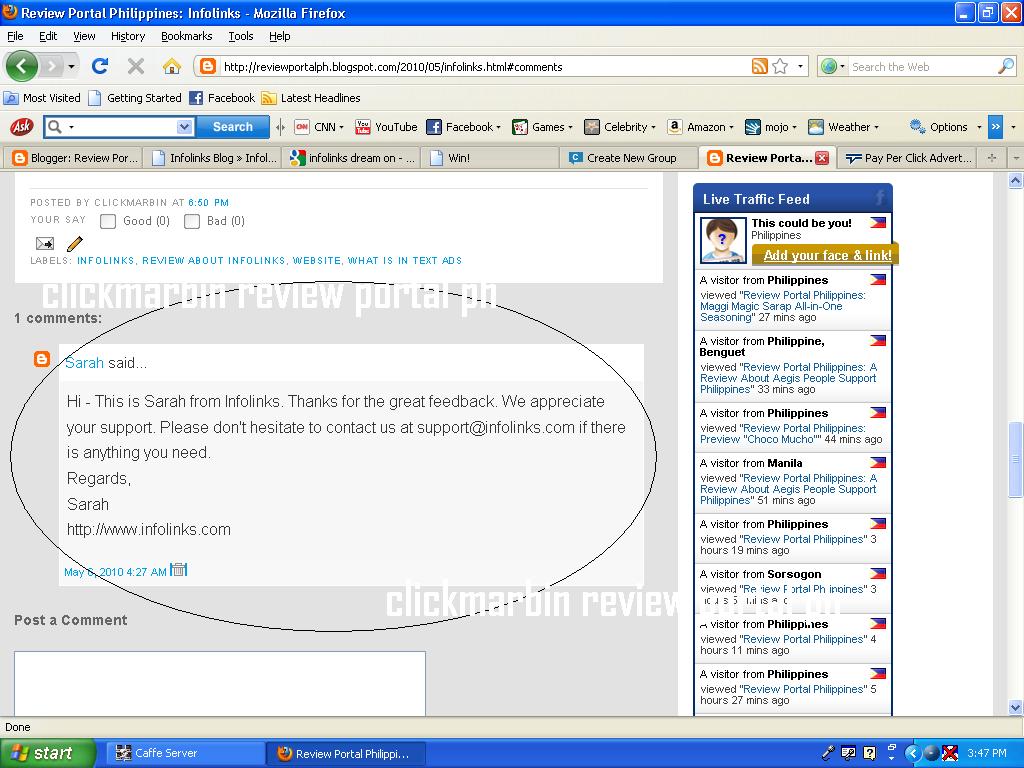Check the Bad (0) reaction box
1024x768 pixels.
192,221
